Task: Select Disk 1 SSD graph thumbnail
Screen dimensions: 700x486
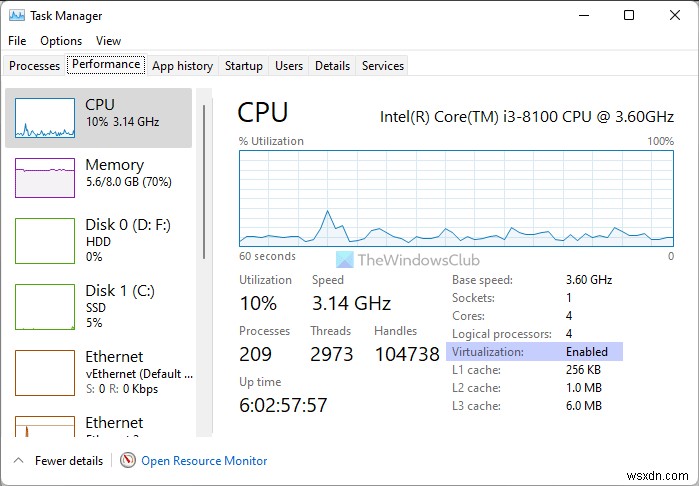Action: (x=44, y=307)
